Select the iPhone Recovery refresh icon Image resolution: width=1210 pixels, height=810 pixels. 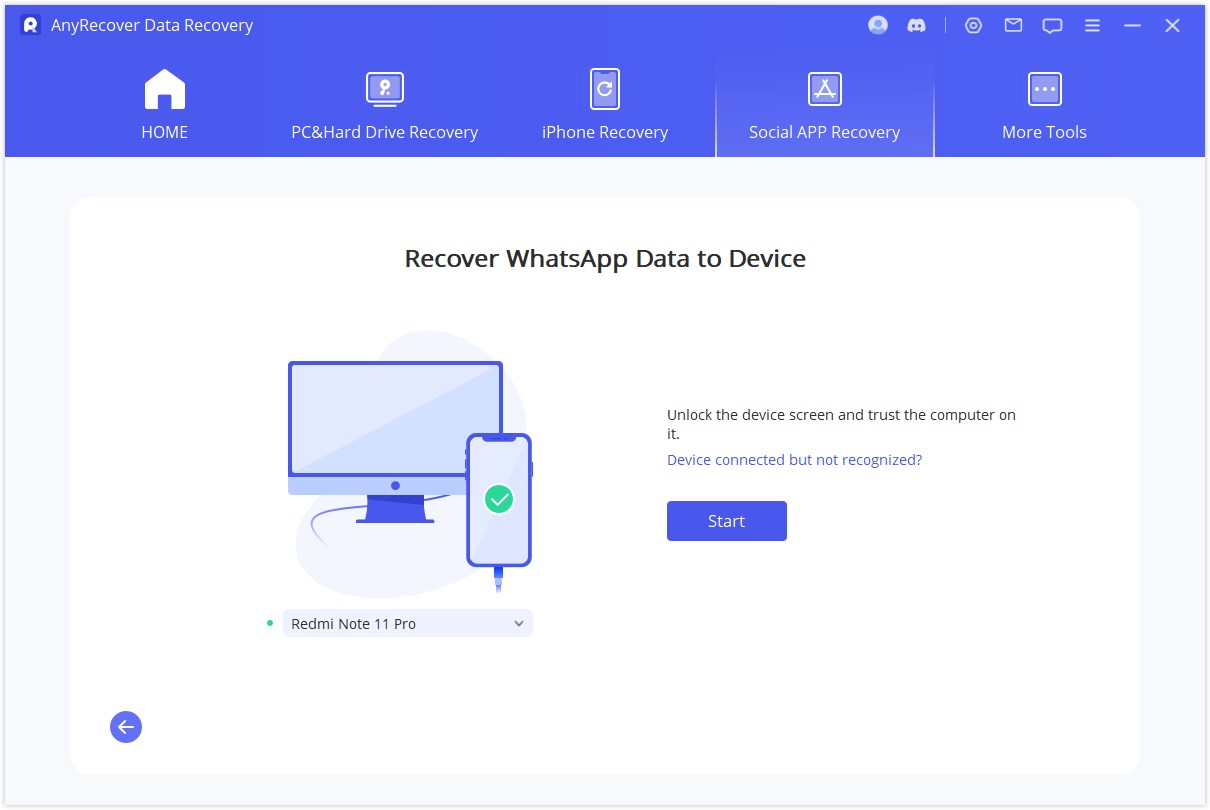click(604, 88)
